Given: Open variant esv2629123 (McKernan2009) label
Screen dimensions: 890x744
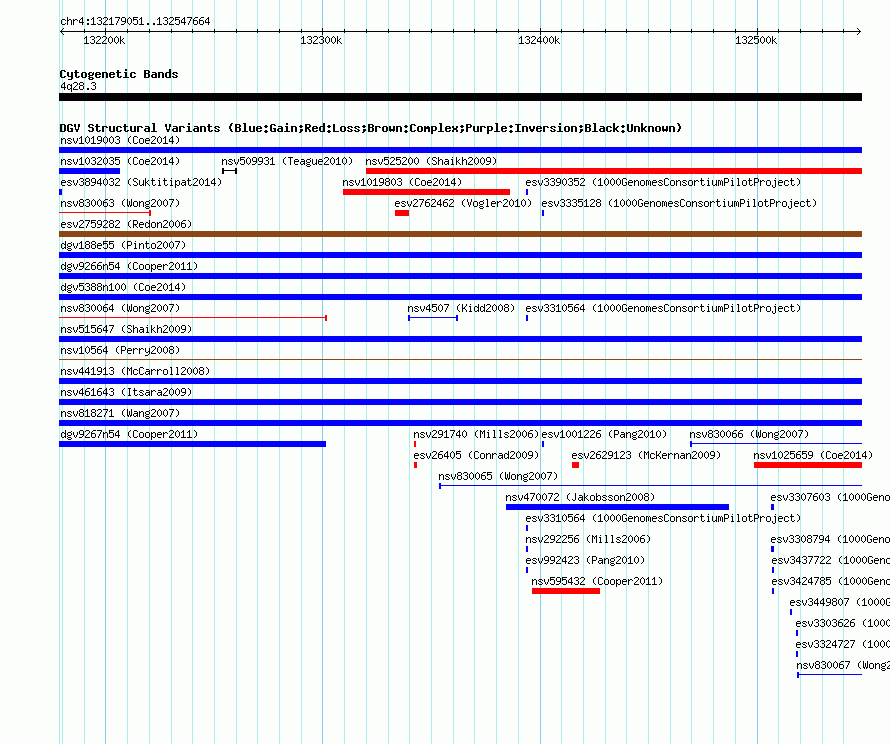Looking at the screenshot, I should [x=646, y=455].
